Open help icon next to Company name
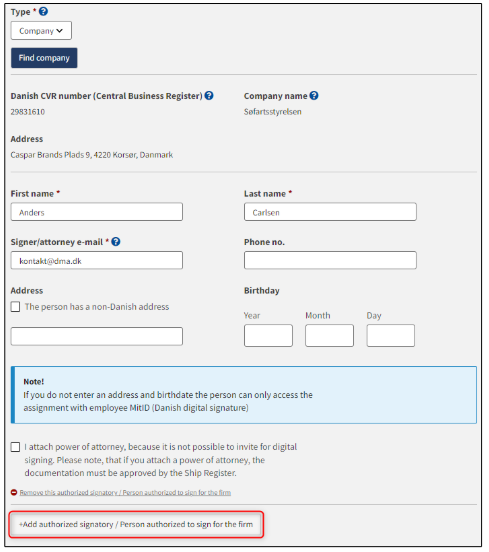 [314, 96]
